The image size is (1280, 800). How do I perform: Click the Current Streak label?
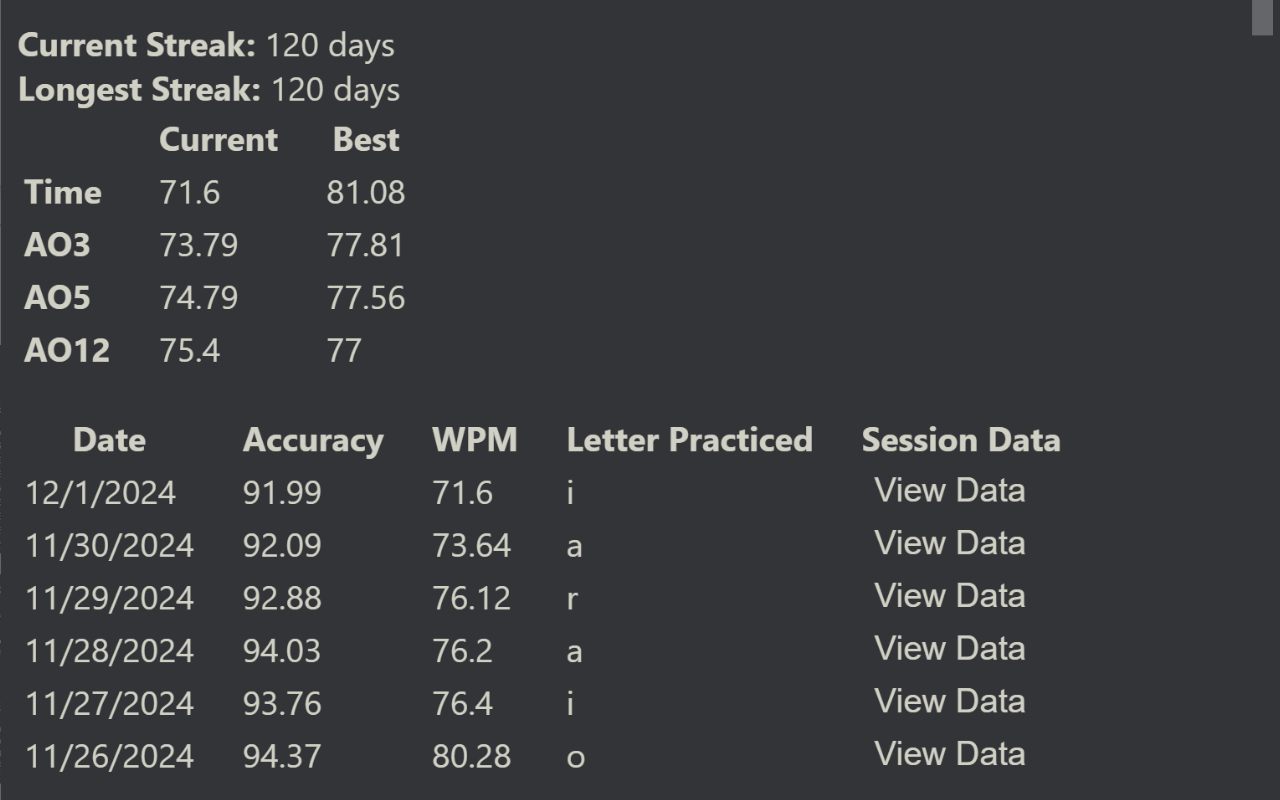coord(137,45)
